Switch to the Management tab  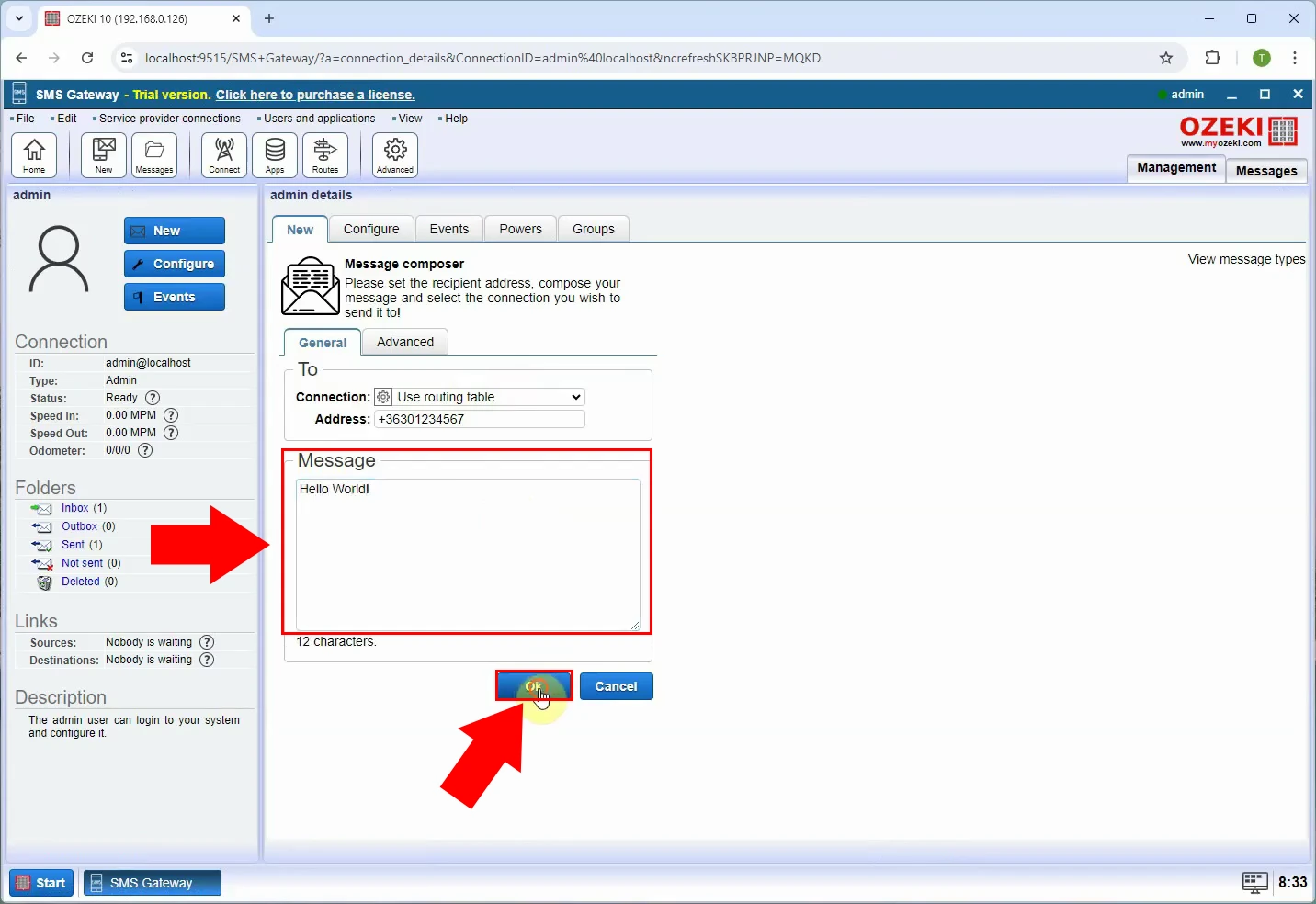pyautogui.click(x=1176, y=168)
